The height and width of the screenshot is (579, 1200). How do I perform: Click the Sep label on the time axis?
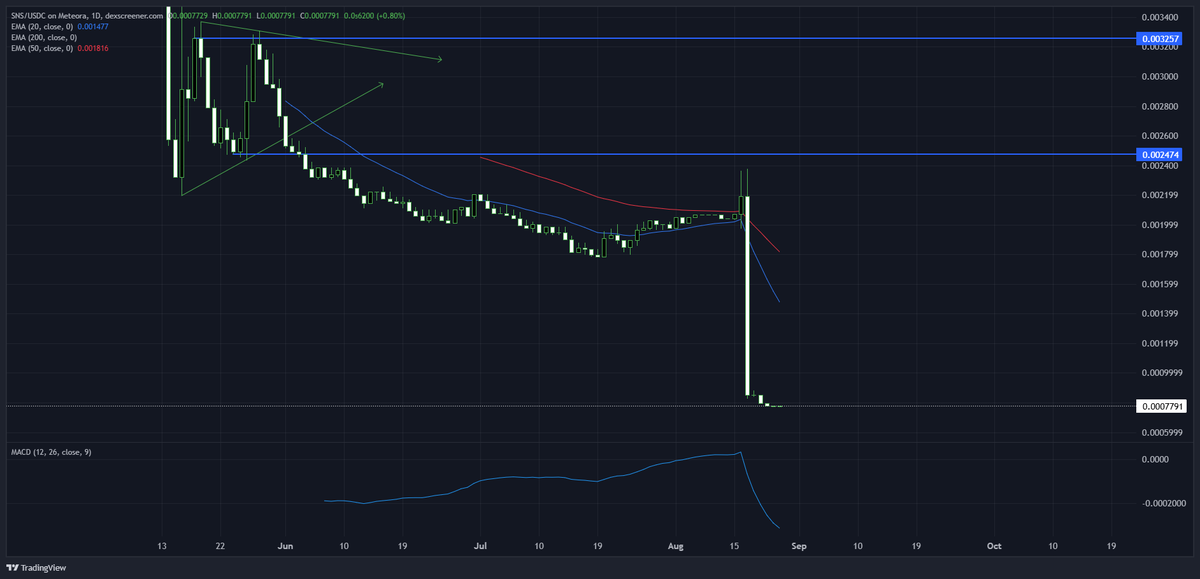[798, 546]
